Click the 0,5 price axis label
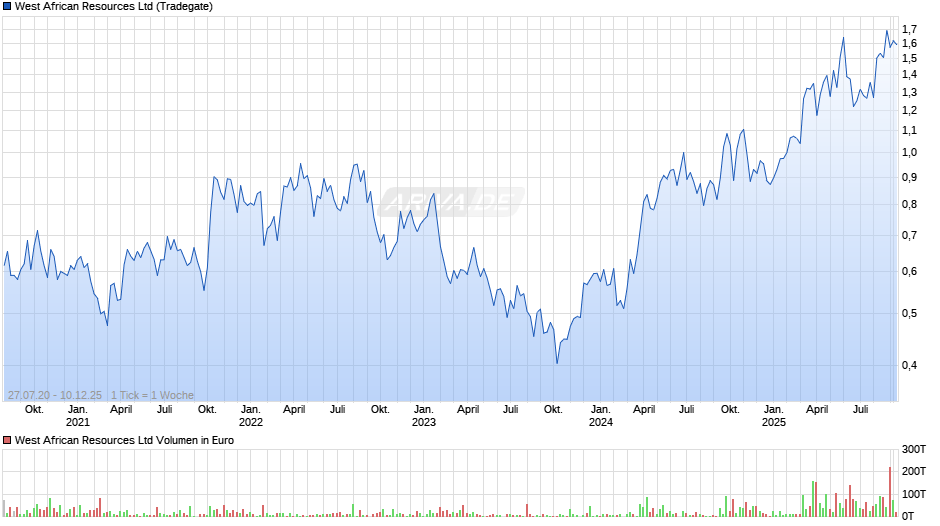Viewport: 940px width, 526px height. [909, 314]
